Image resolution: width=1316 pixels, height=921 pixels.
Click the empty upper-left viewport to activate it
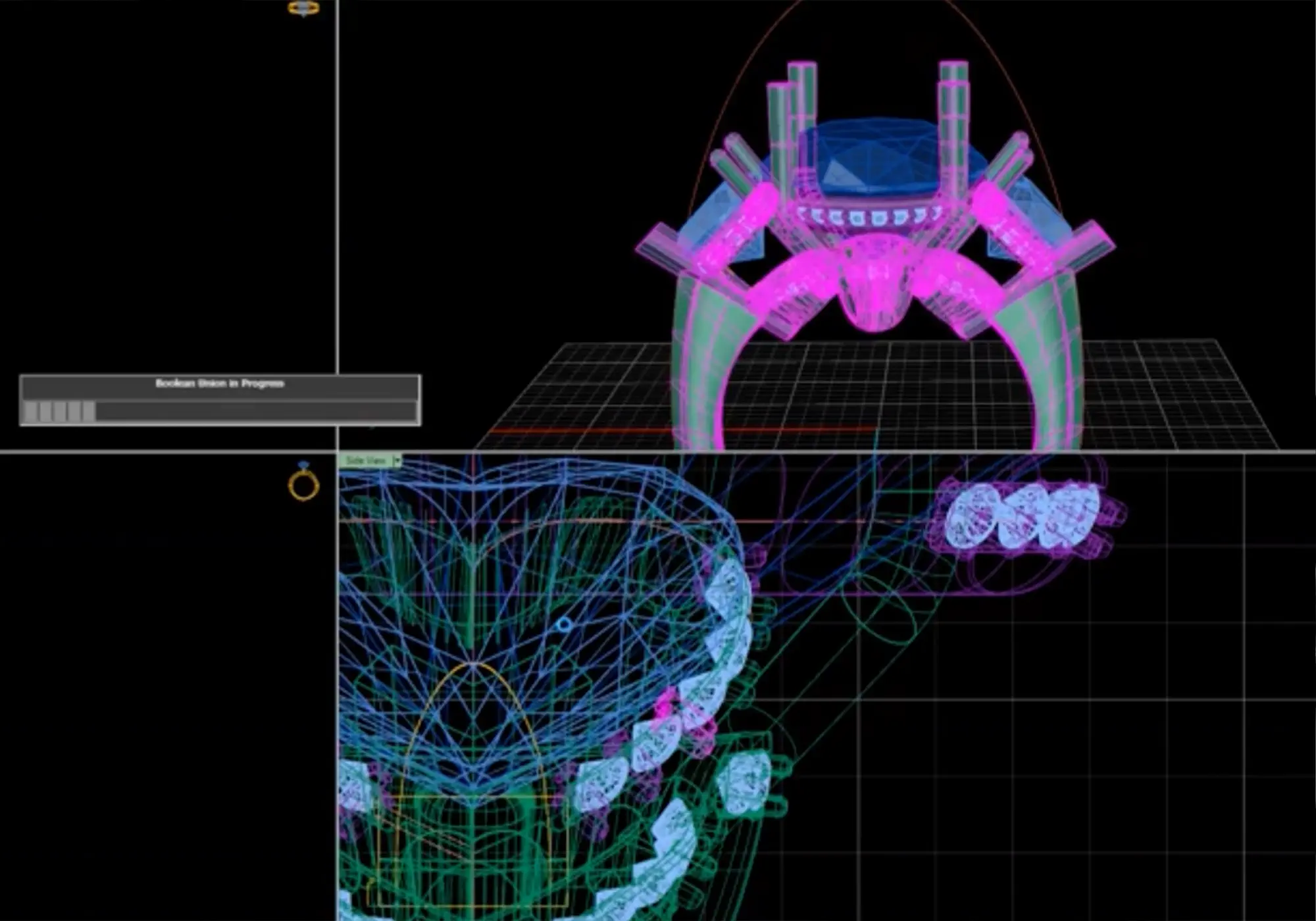click(164, 197)
